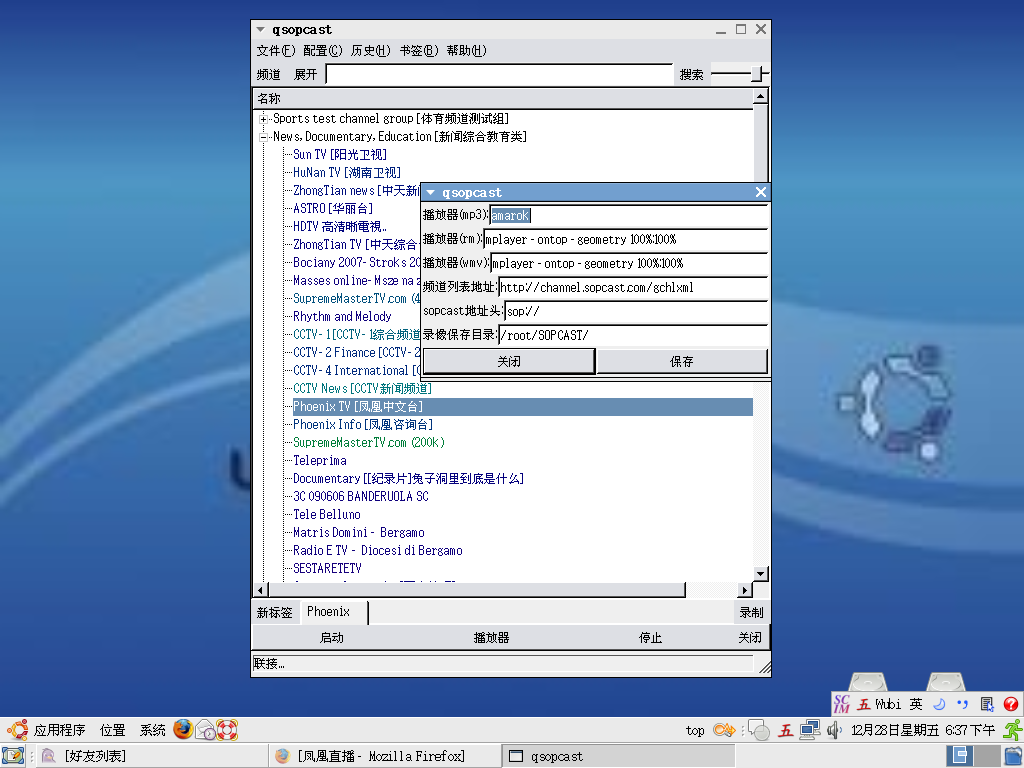The width and height of the screenshot is (1024, 768).
Task: Click the running man logout icon
Action: (1013, 729)
